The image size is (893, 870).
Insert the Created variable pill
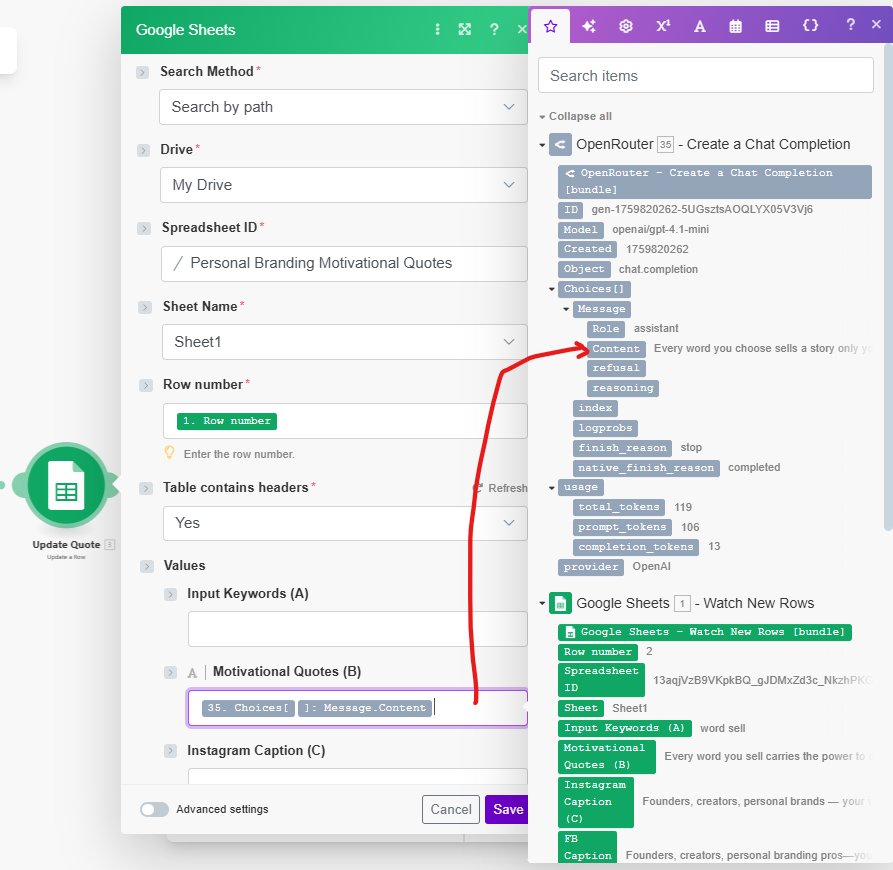587,249
